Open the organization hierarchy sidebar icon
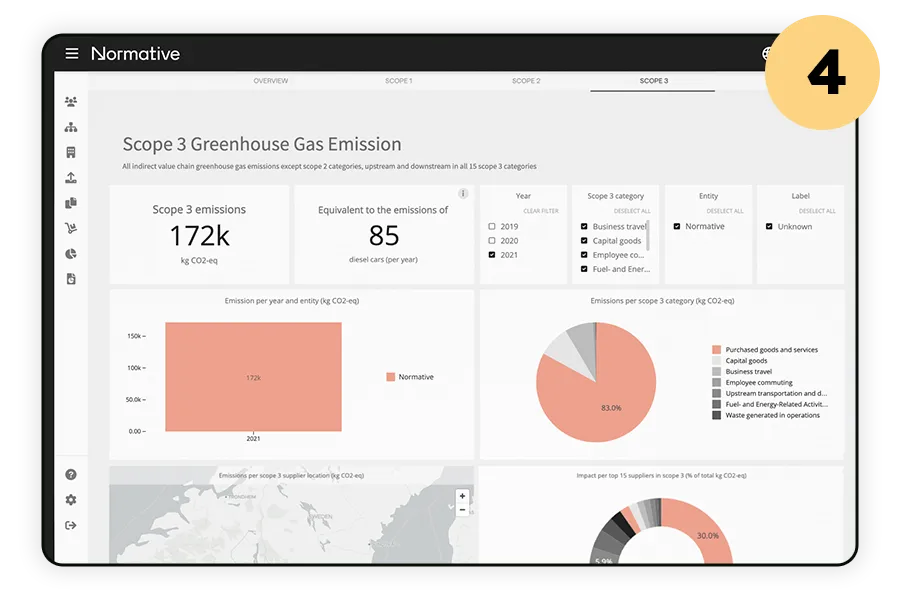 (71, 127)
